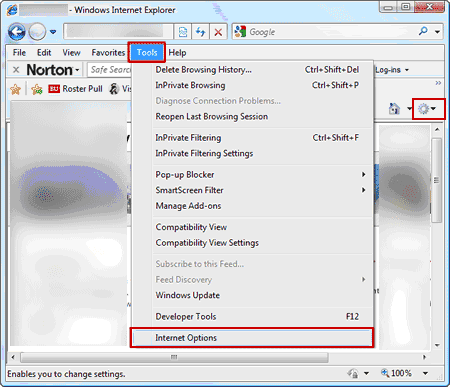
Task: Click the Compatibility View page icon
Action: click(183, 32)
